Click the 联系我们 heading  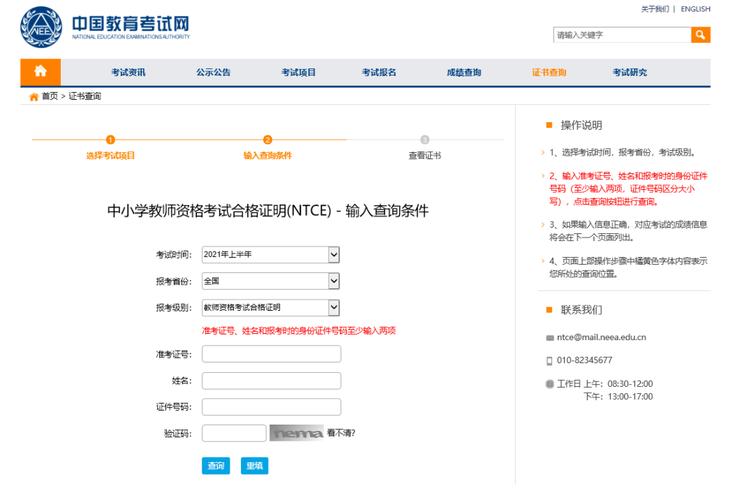581,310
